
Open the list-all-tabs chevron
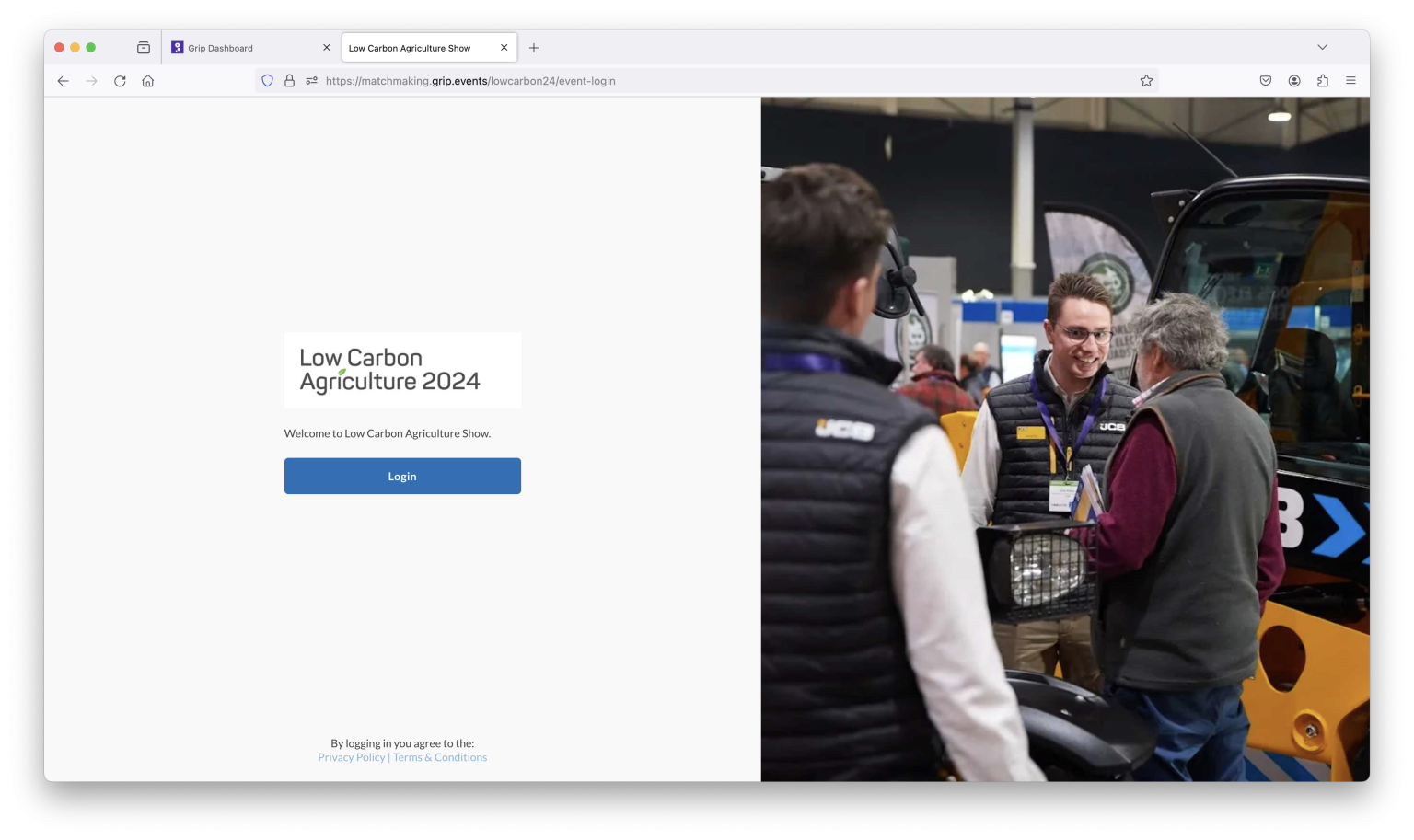click(1322, 47)
